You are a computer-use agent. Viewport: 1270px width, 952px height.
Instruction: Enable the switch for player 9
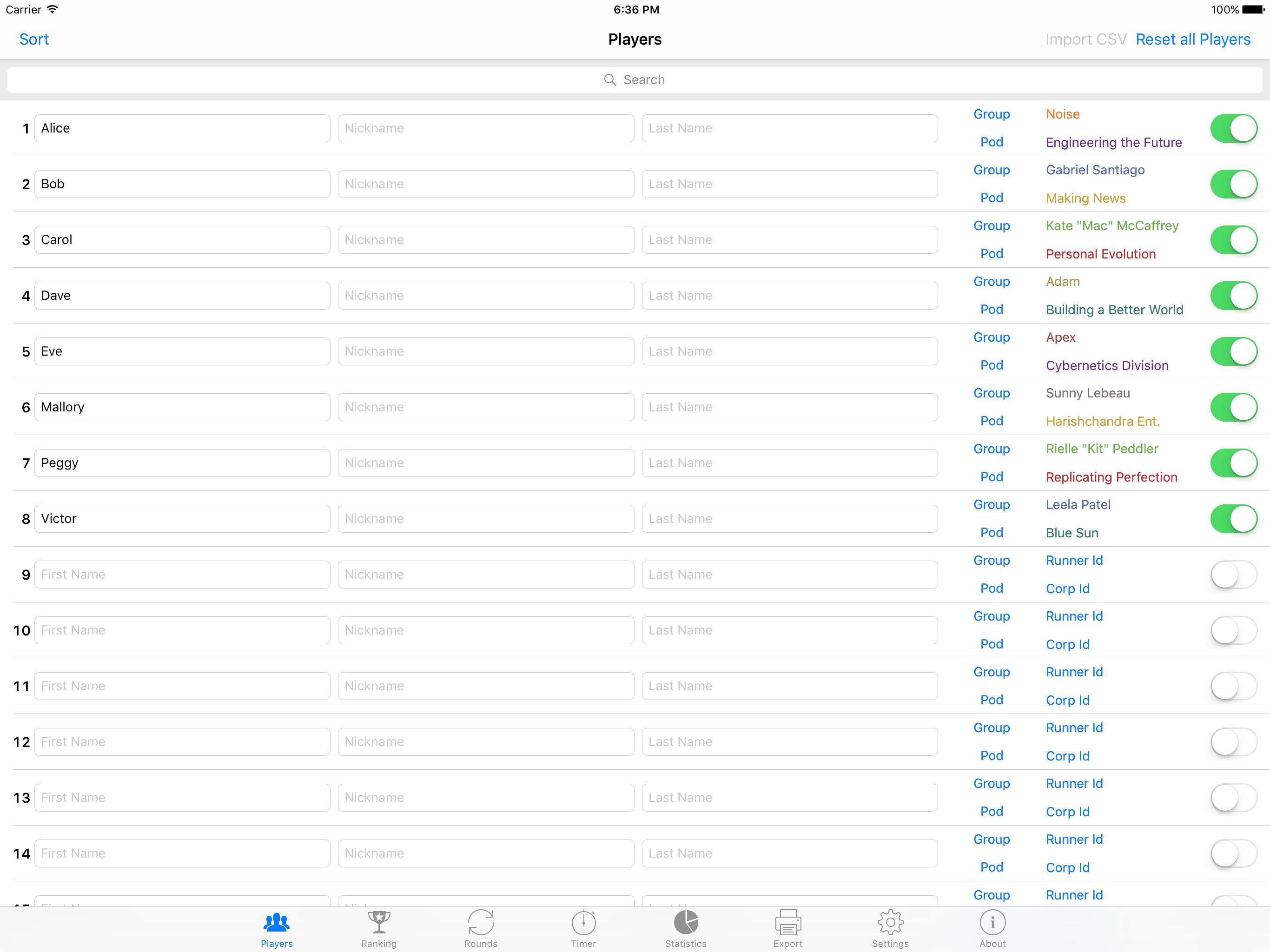(1233, 574)
